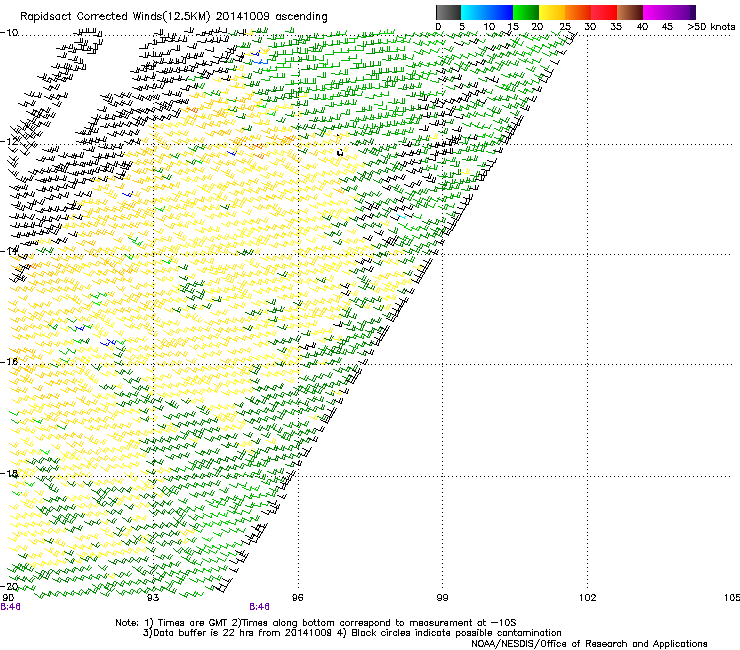Click legend scale label "15"
The image size is (740, 650).
(x=513, y=27)
